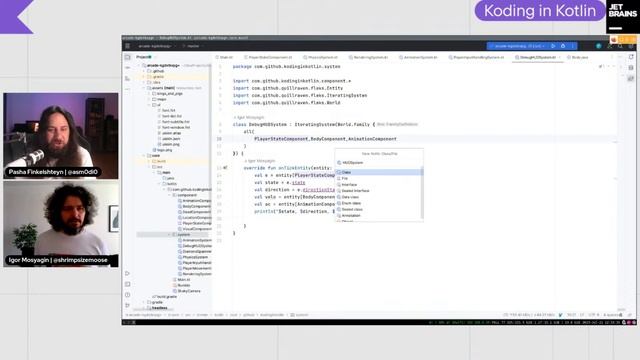This screenshot has width=640, height=360.
Task: Select ShakyCamera in project tree
Action: coord(187,291)
